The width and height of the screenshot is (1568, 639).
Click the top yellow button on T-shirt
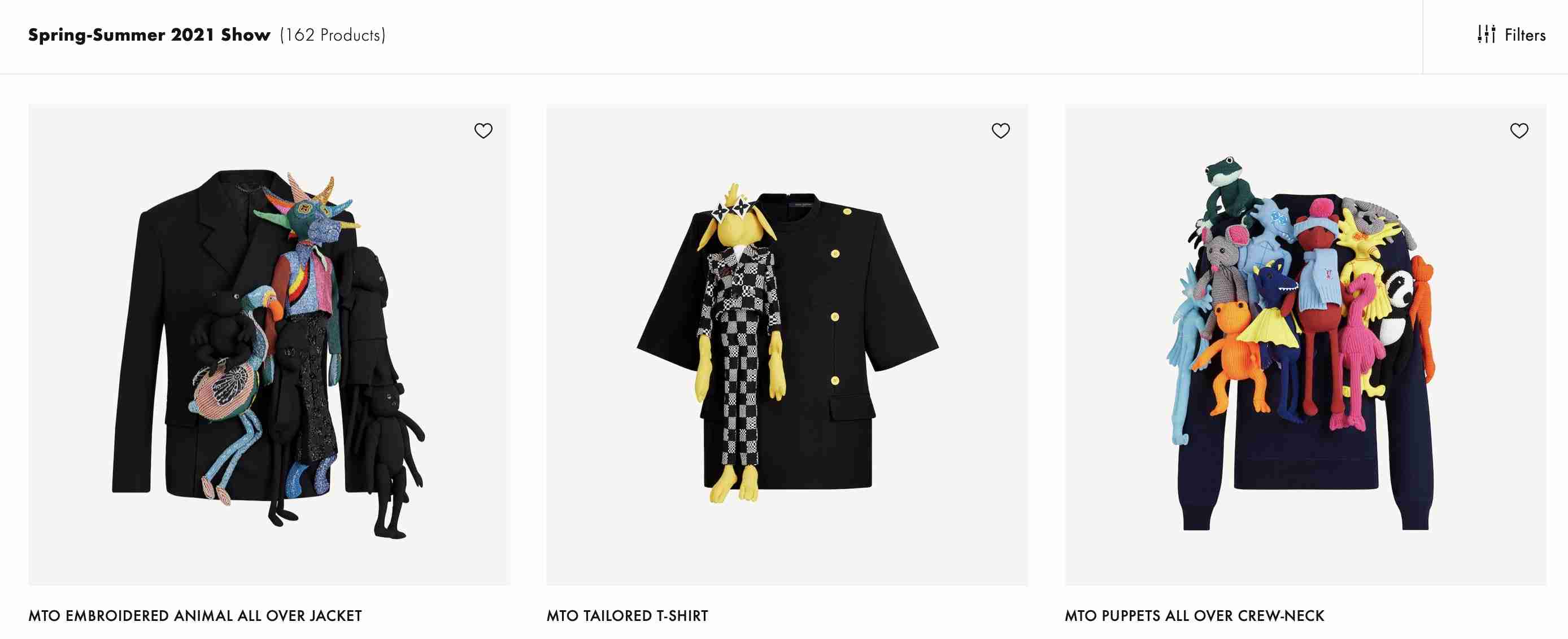pos(846,211)
